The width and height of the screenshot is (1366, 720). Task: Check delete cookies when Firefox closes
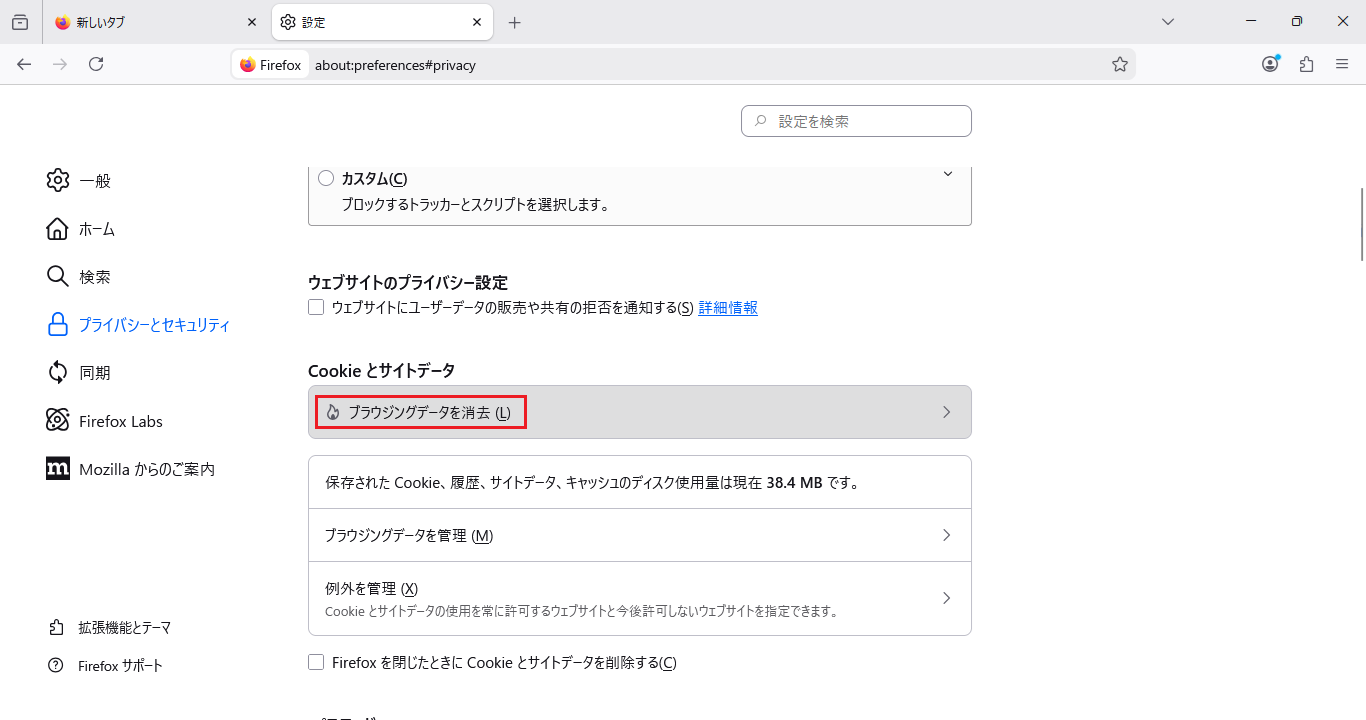point(316,662)
